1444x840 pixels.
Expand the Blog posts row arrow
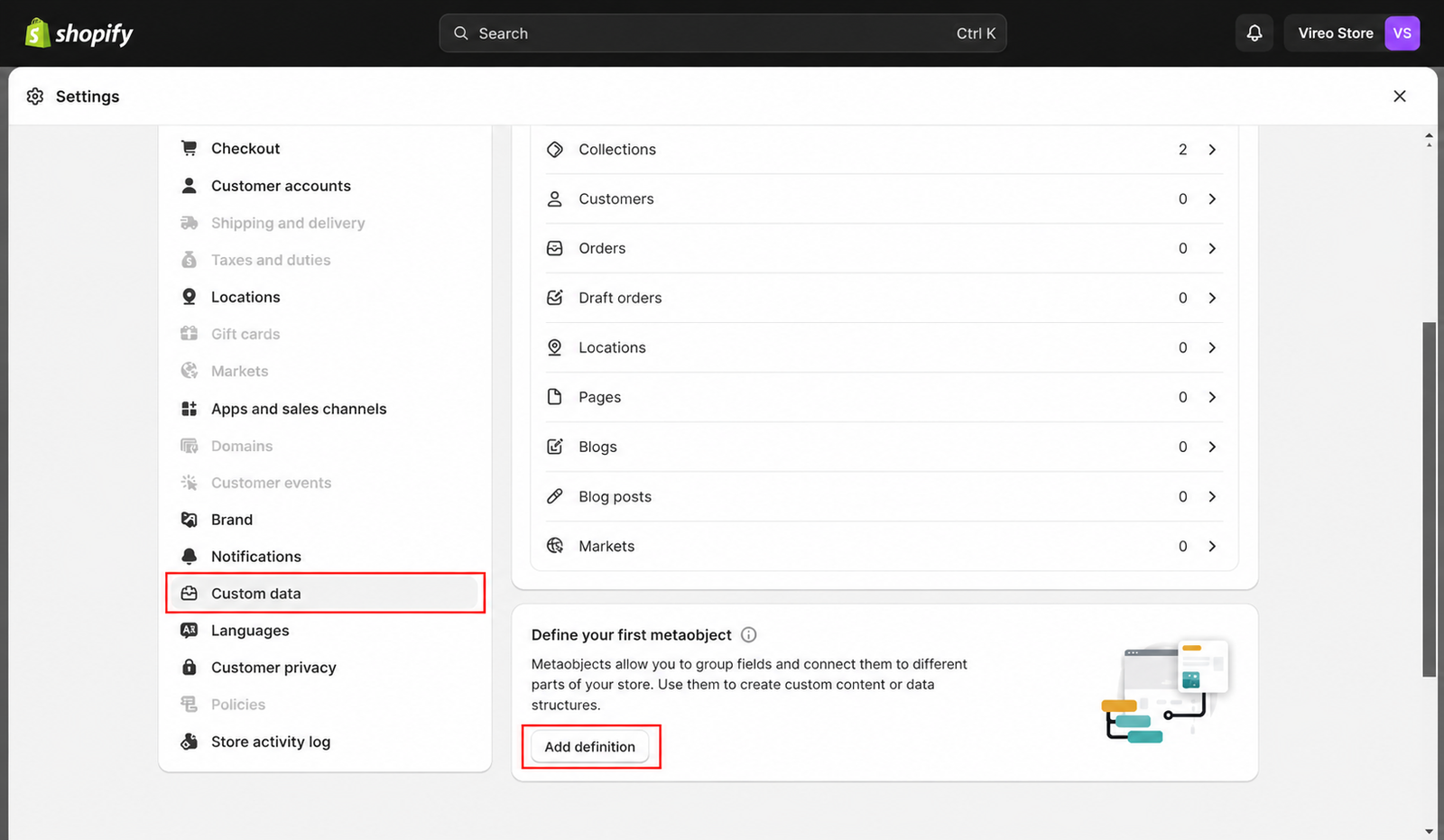tap(1212, 497)
